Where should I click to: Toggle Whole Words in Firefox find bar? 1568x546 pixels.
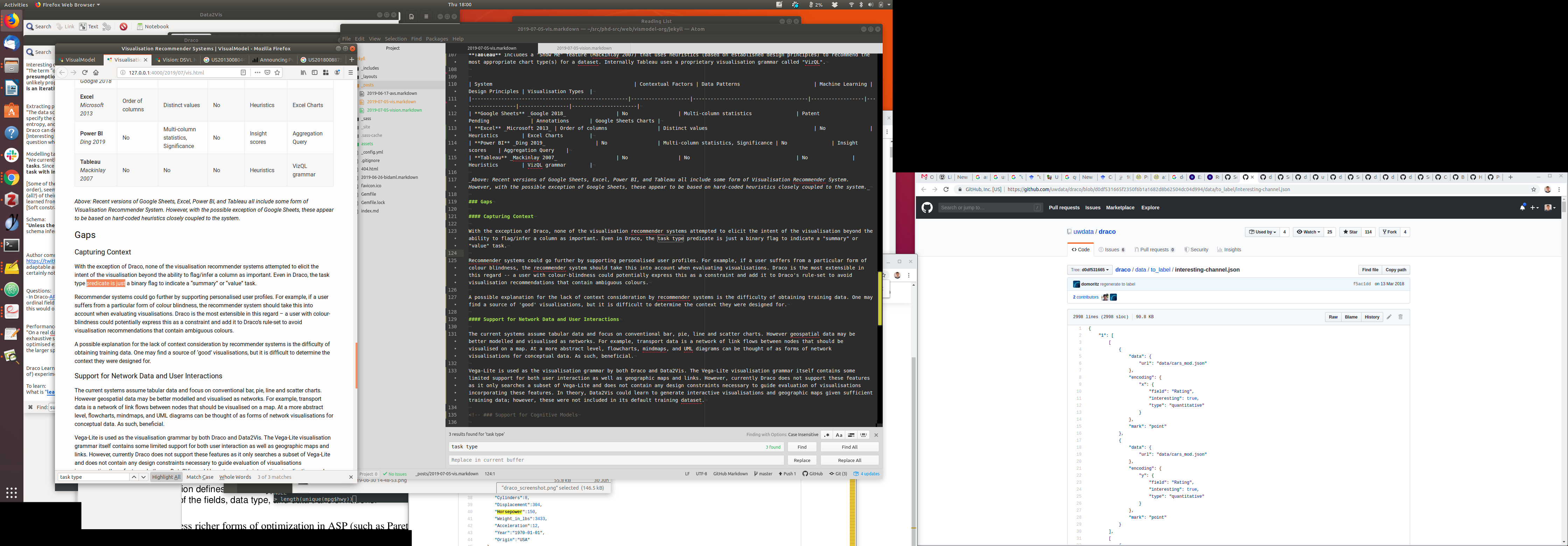[x=235, y=477]
